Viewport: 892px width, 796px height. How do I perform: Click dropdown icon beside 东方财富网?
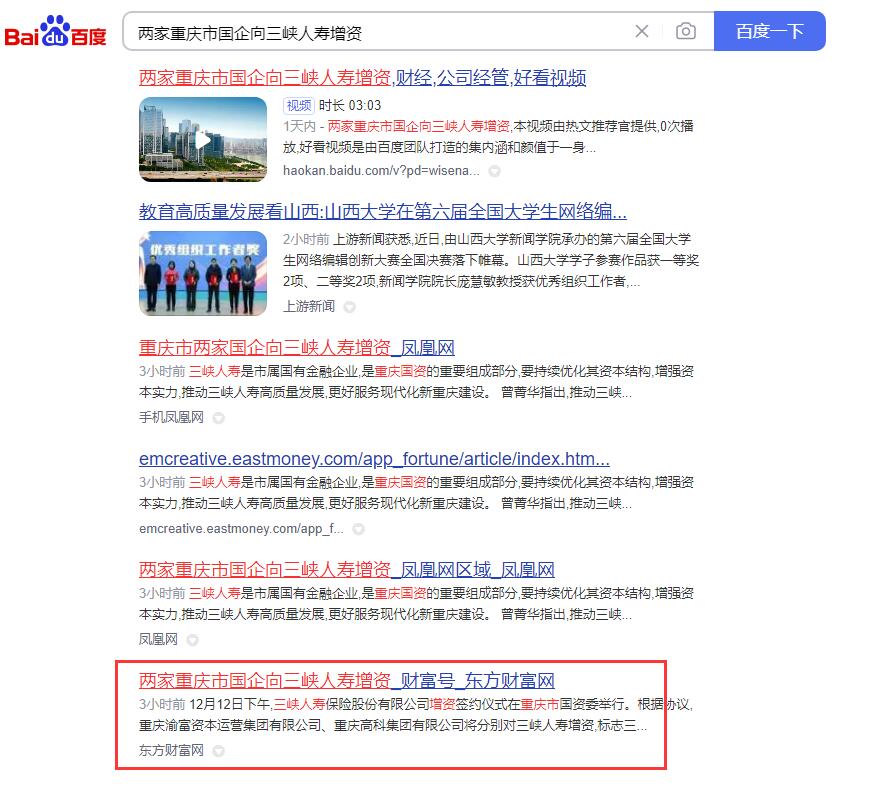coord(218,751)
